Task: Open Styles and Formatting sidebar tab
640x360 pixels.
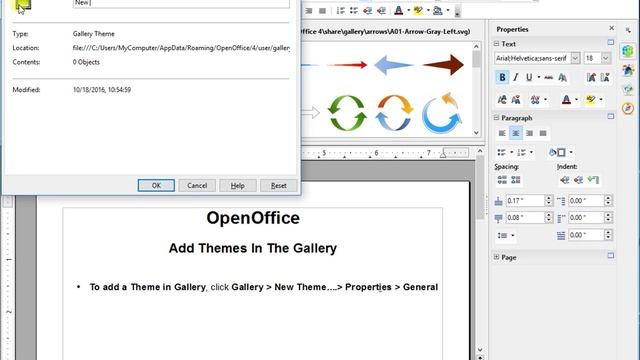Action: [628, 70]
